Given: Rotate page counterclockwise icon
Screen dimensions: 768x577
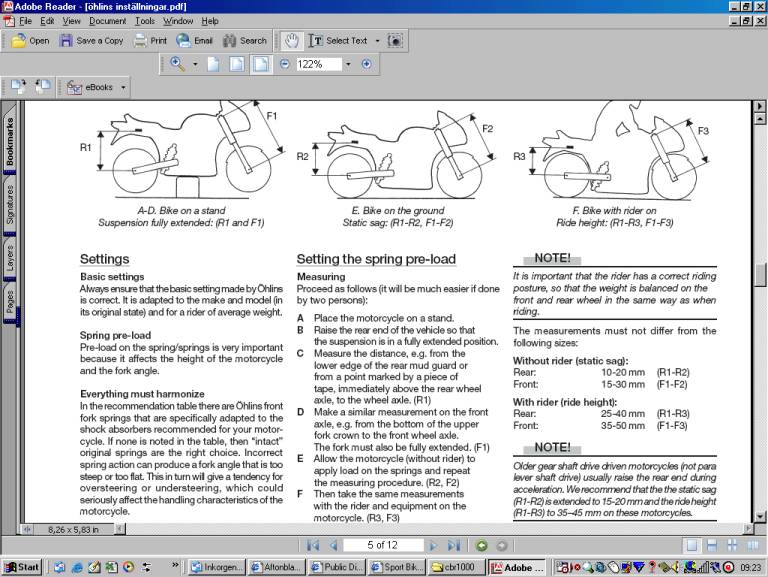Looking at the screenshot, I should click(43, 87).
